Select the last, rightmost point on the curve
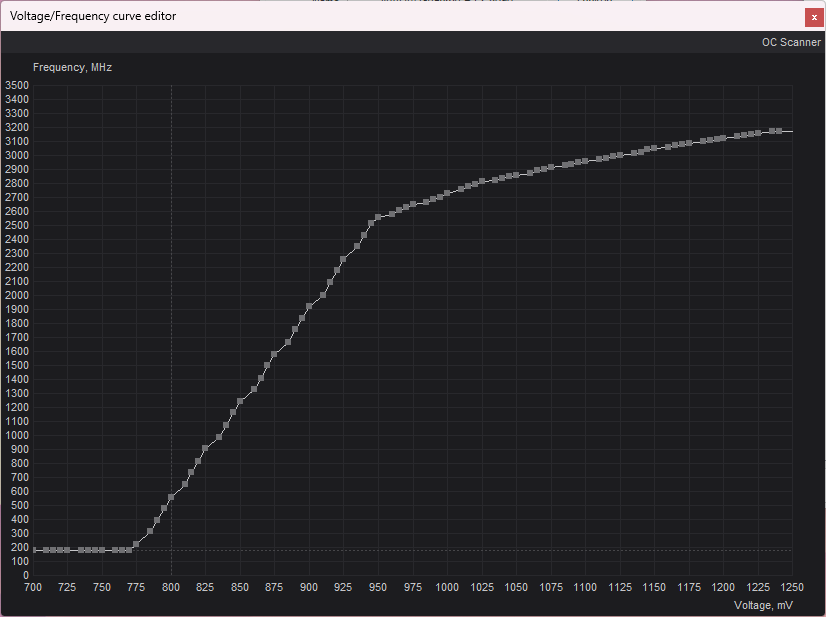The width and height of the screenshot is (826, 617). tap(778, 131)
